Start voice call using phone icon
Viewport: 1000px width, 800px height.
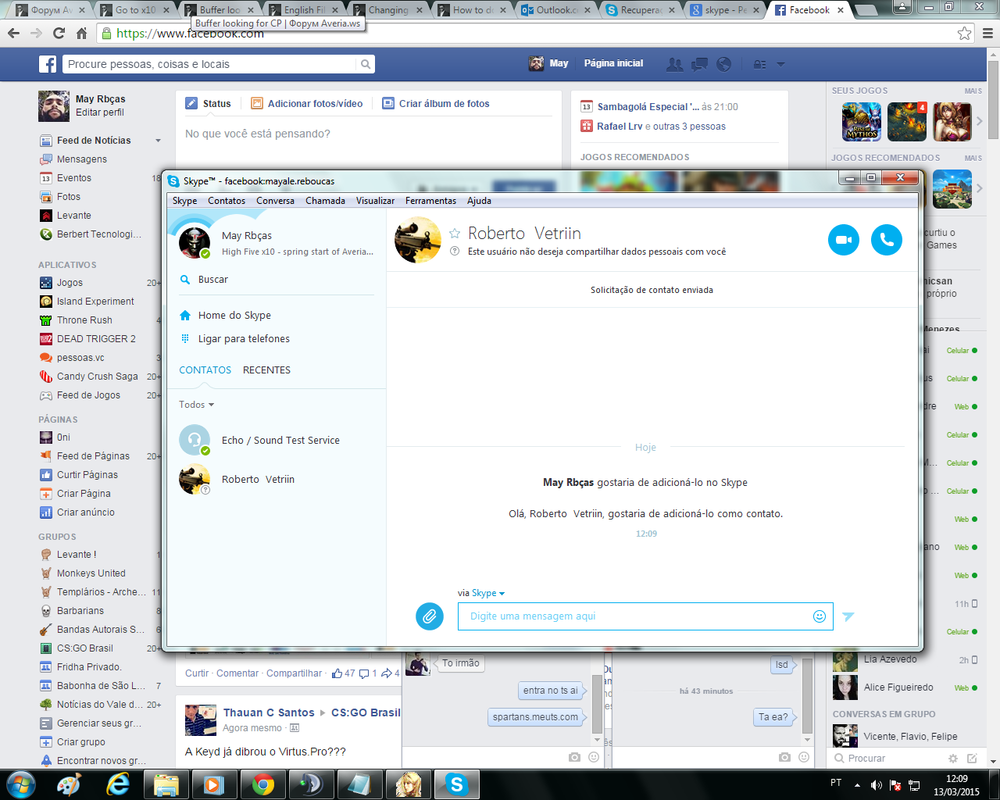[x=886, y=240]
